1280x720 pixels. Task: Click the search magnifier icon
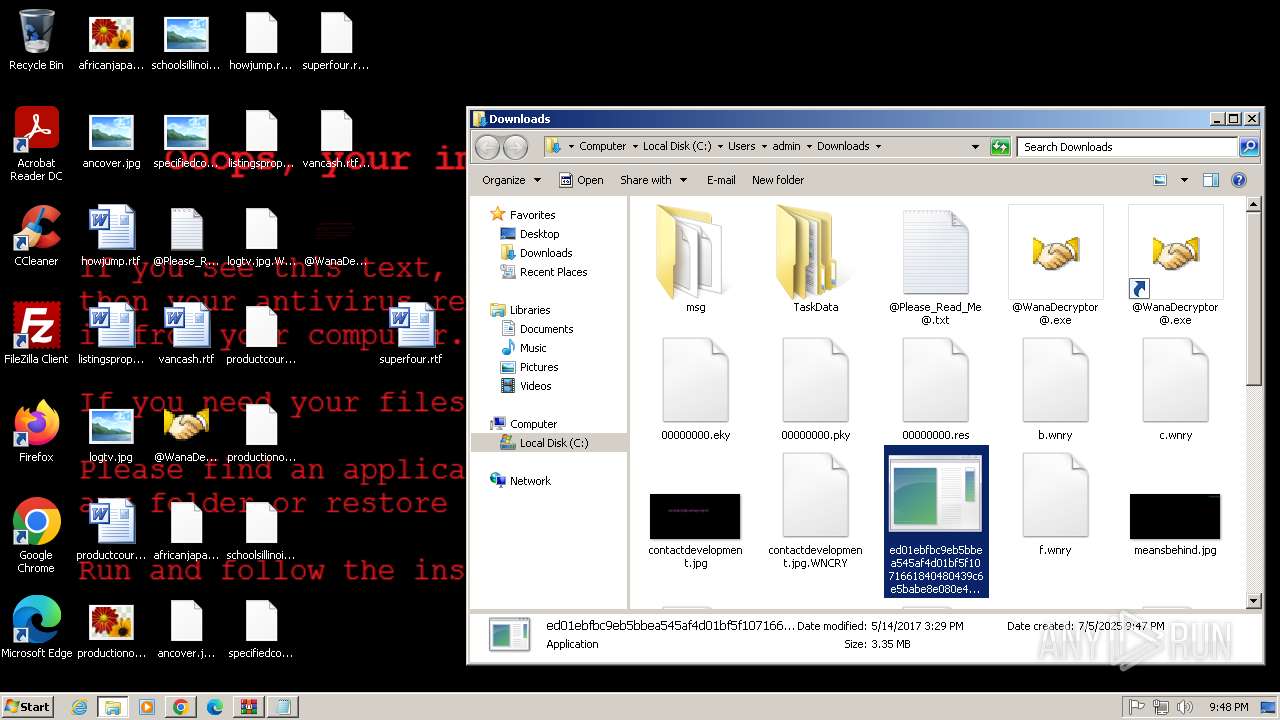coord(1248,147)
